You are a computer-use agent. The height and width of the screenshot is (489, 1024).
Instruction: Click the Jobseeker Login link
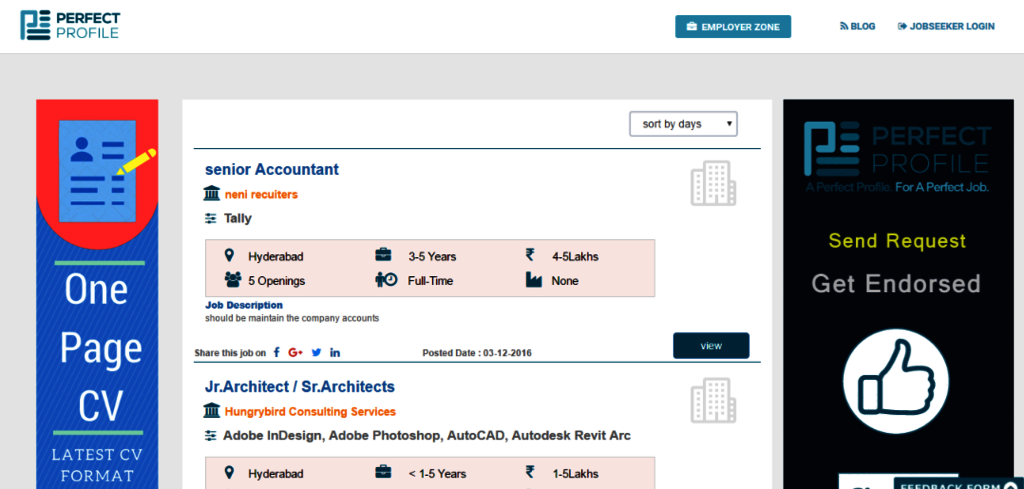946,27
